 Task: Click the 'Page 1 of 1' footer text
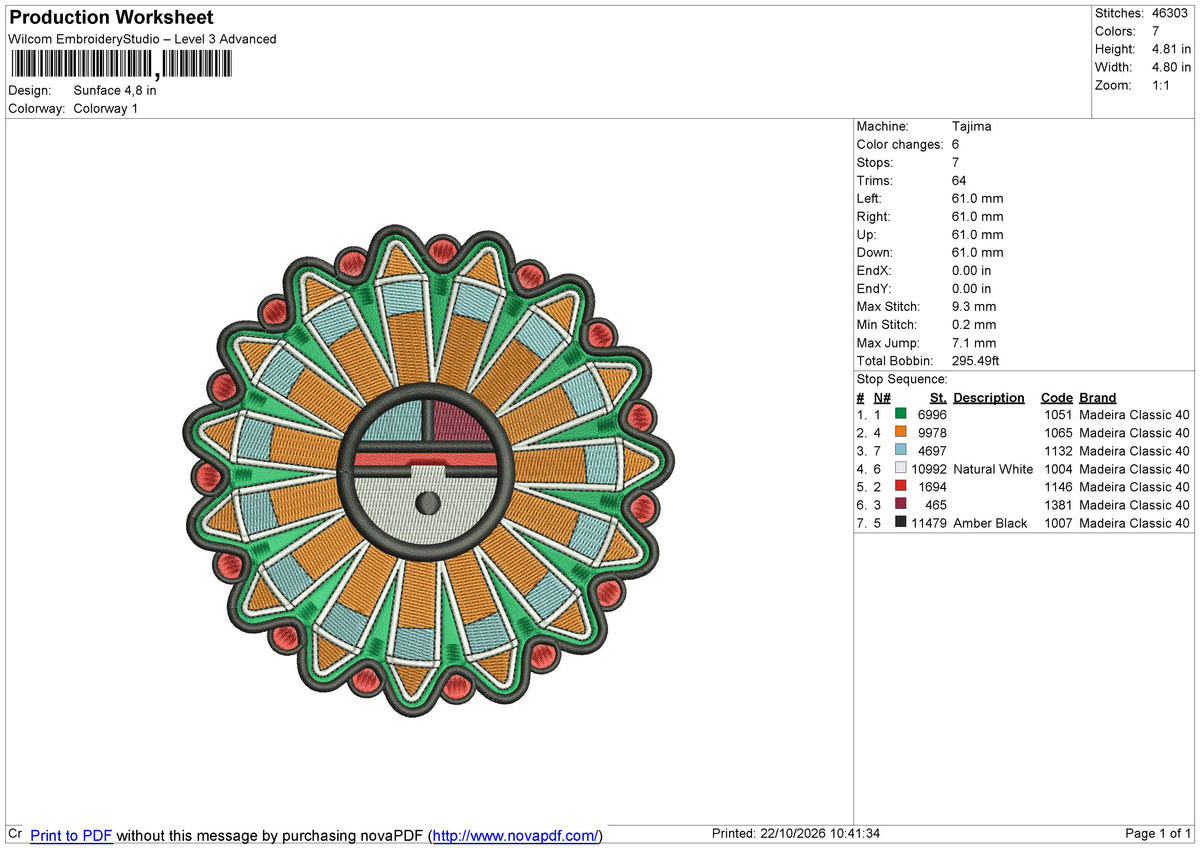click(1159, 834)
